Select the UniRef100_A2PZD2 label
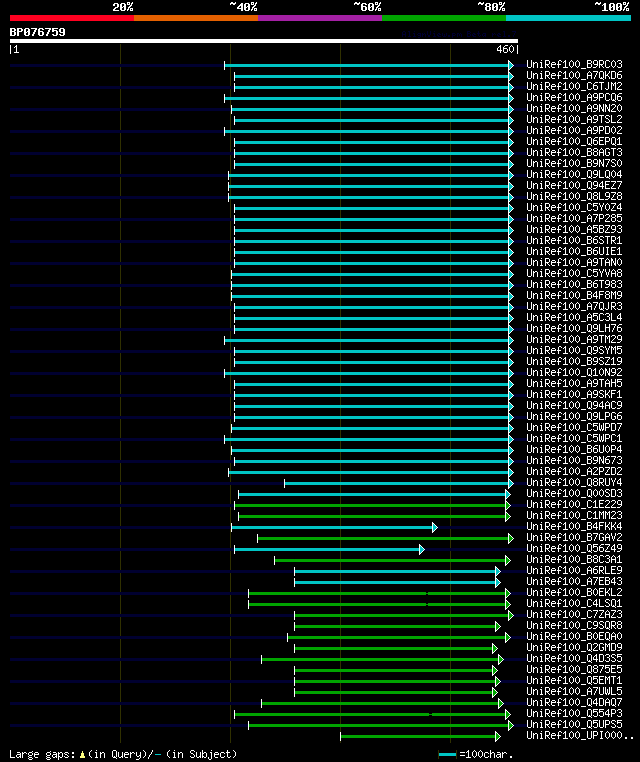Image resolution: width=640 pixels, height=762 pixels. pos(574,471)
